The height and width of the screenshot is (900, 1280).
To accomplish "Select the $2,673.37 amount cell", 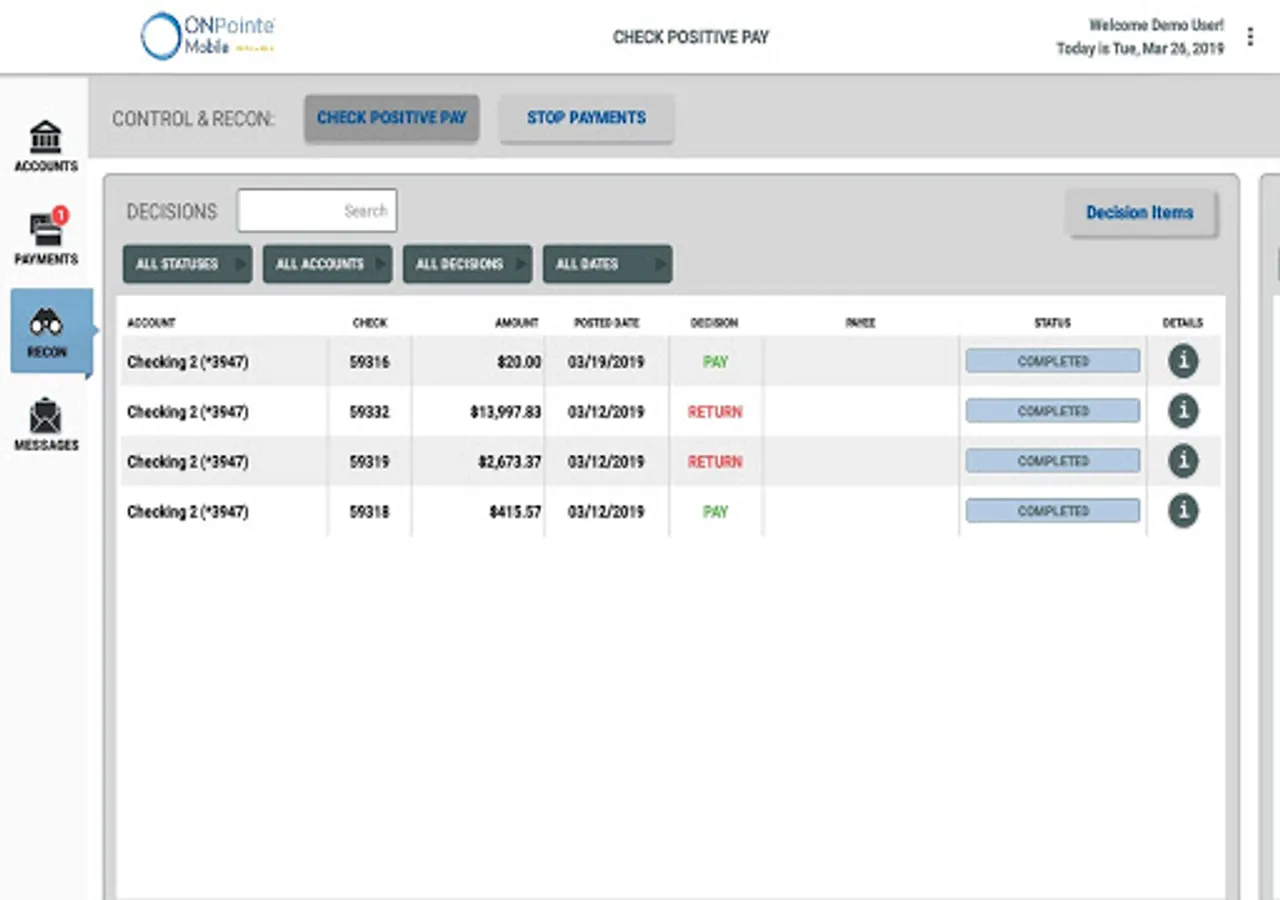I will point(510,462).
